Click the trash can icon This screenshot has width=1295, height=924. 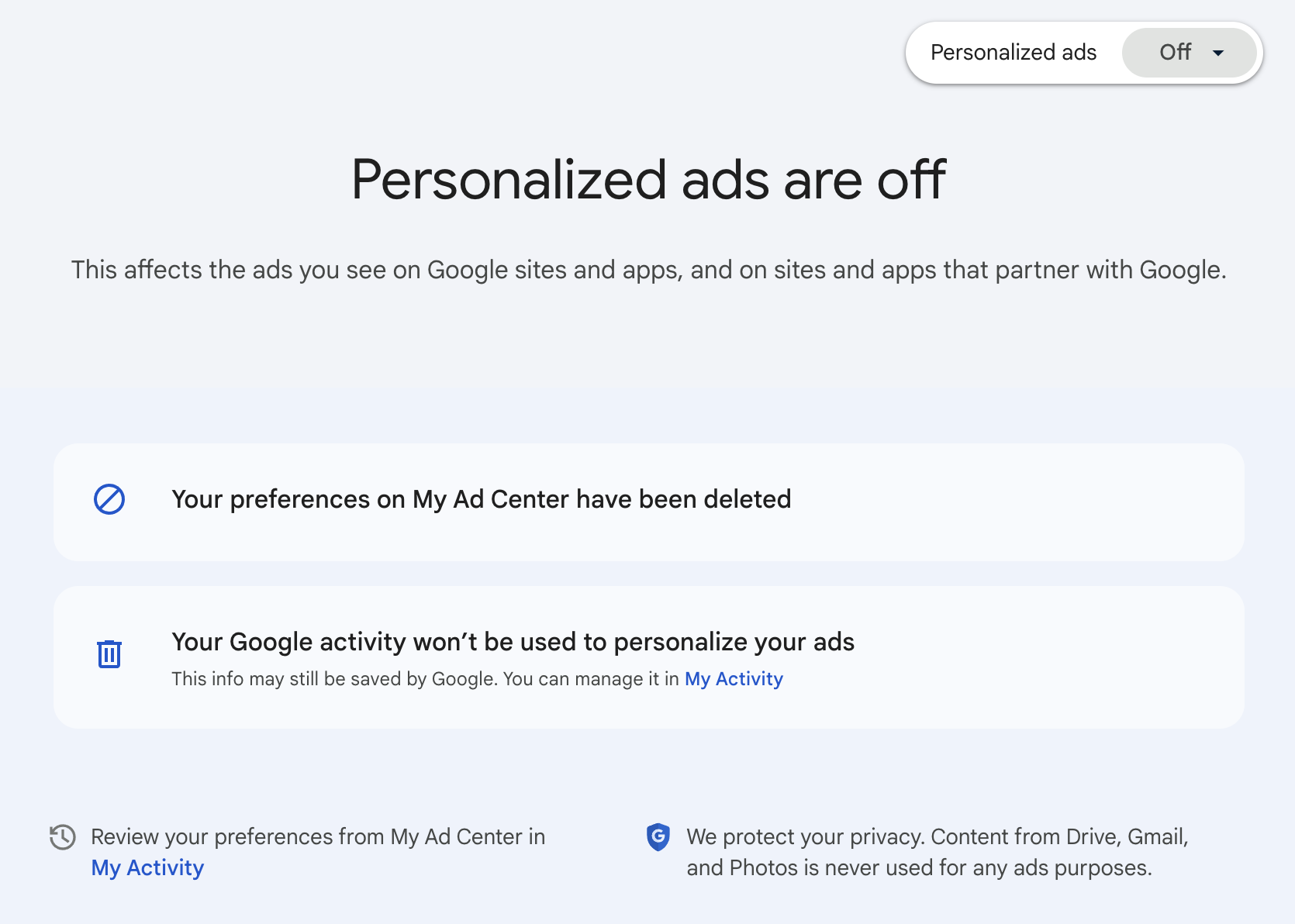[109, 654]
